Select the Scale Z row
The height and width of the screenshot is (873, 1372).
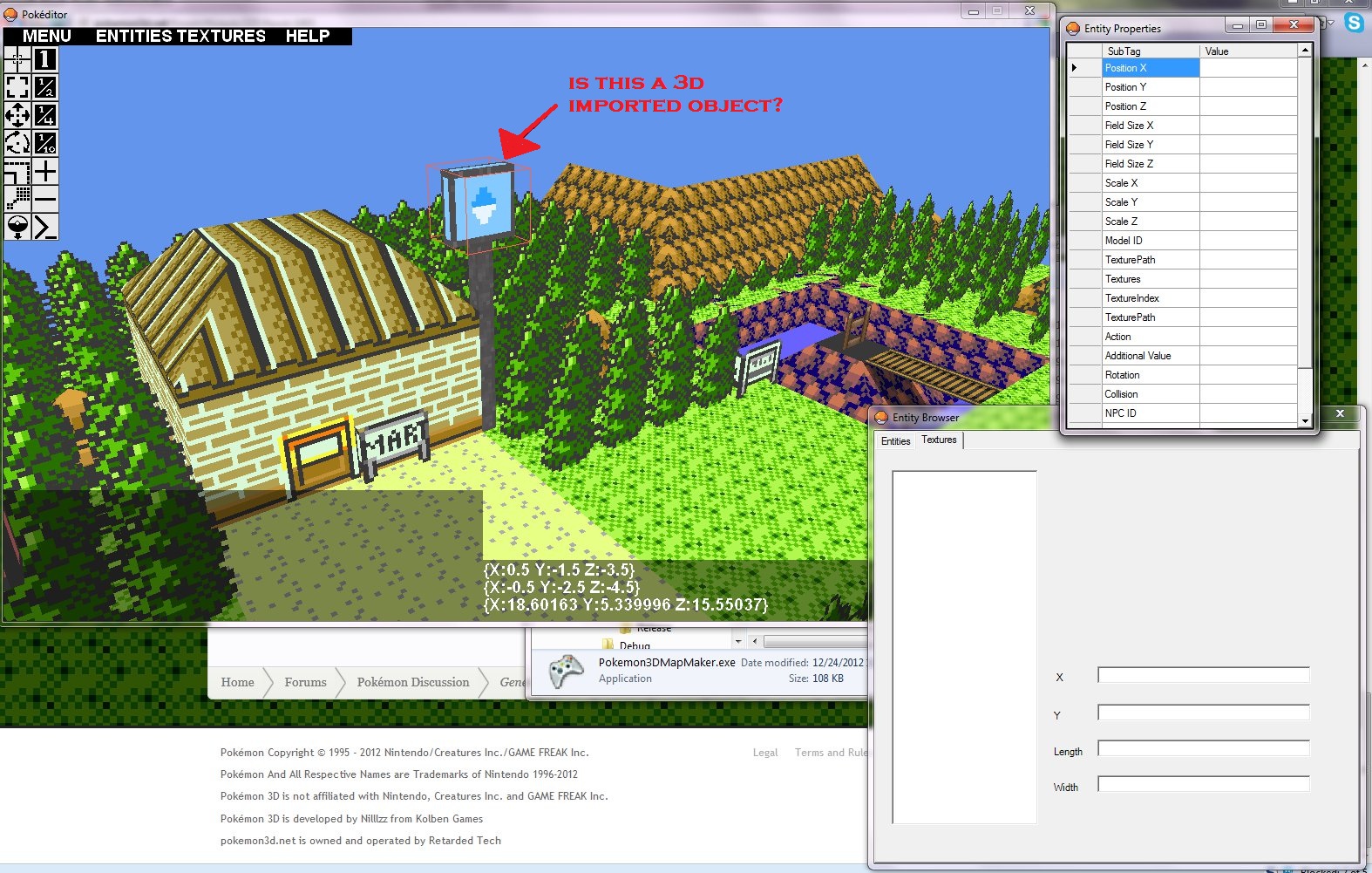(1182, 222)
